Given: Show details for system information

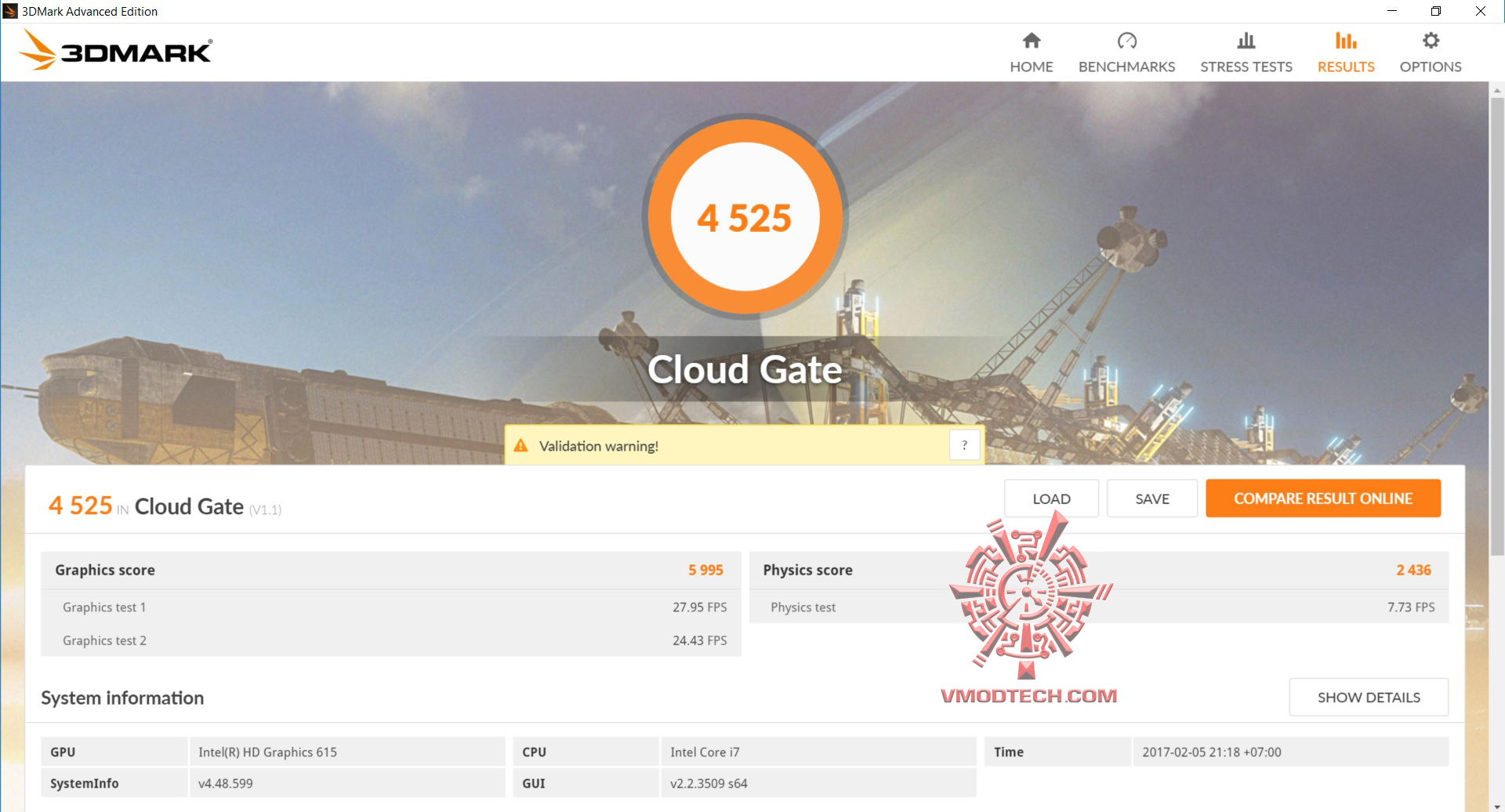Looking at the screenshot, I should coord(1368,697).
